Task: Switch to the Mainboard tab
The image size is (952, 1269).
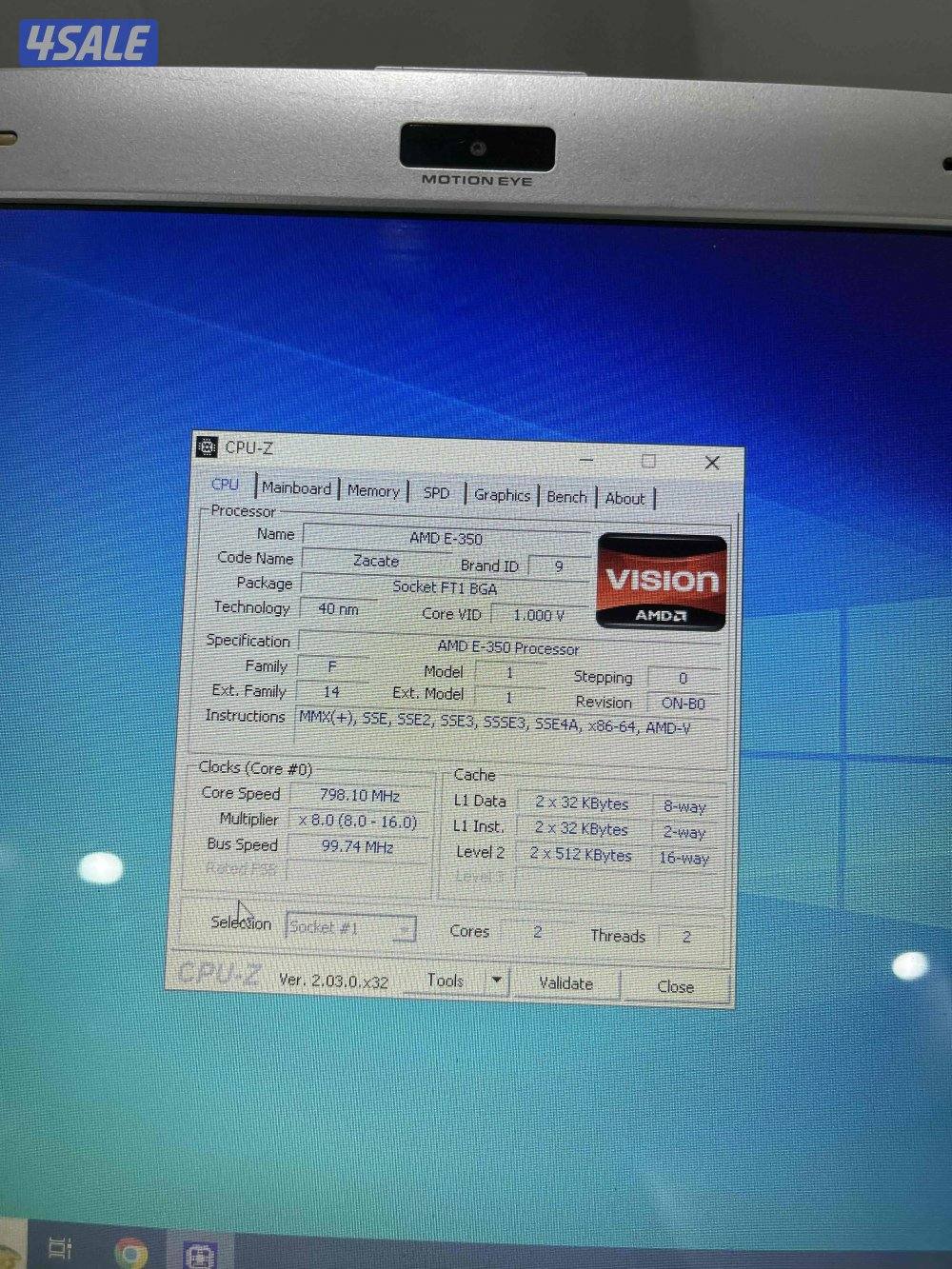Action: (297, 487)
